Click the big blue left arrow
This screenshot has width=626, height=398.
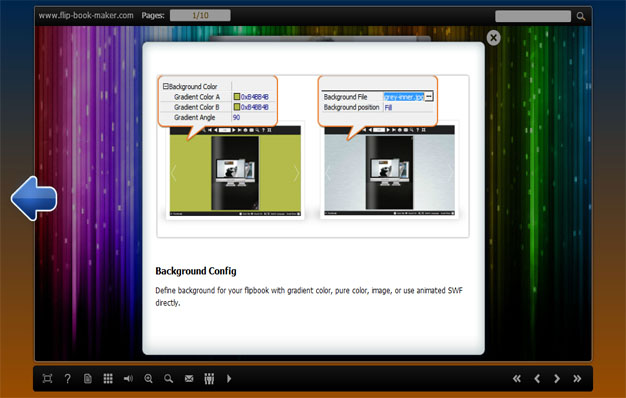[34, 198]
